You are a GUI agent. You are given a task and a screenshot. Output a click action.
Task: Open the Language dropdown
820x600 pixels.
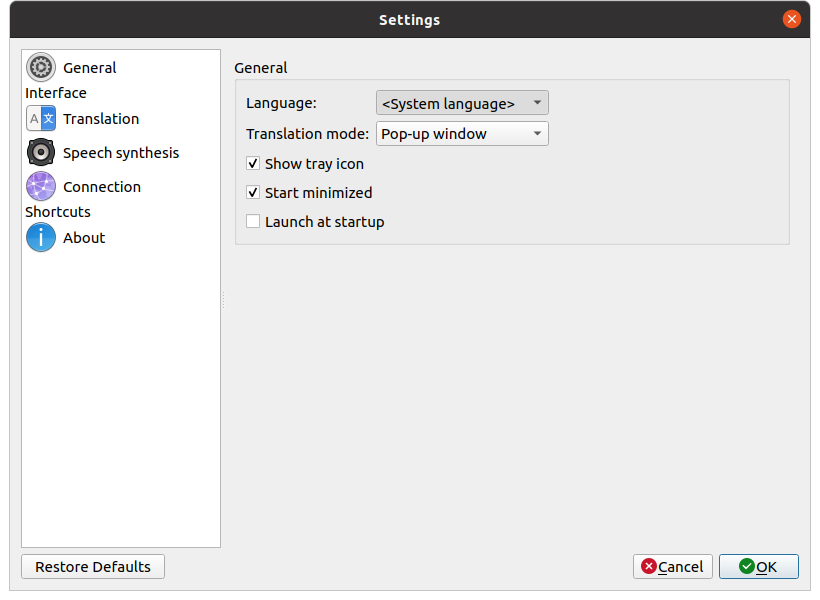pyautogui.click(x=462, y=103)
